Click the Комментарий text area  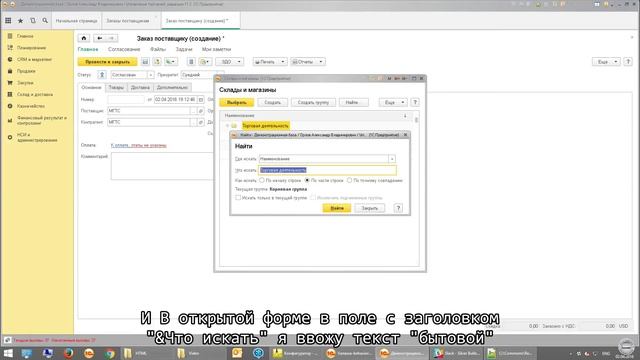162,166
